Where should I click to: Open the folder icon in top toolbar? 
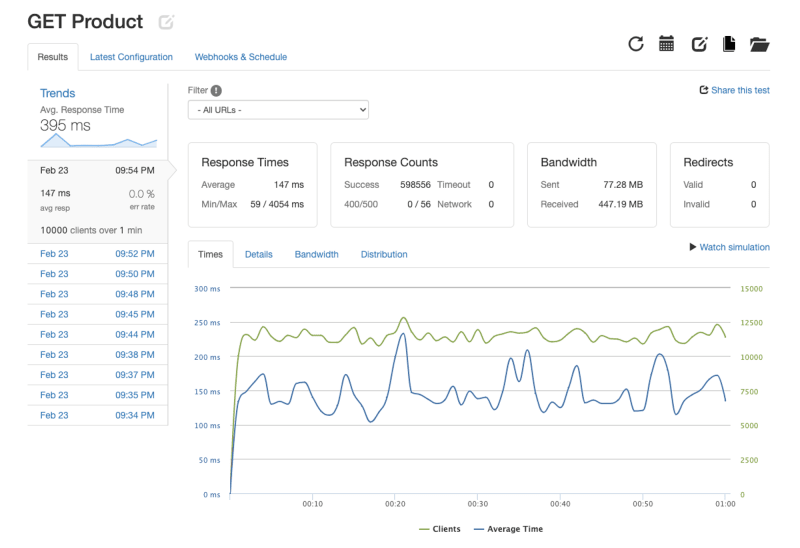(x=759, y=44)
